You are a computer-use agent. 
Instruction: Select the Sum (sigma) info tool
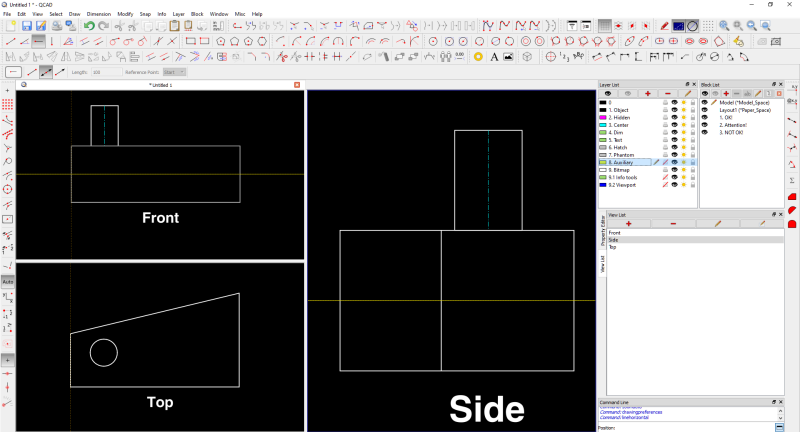click(x=792, y=180)
